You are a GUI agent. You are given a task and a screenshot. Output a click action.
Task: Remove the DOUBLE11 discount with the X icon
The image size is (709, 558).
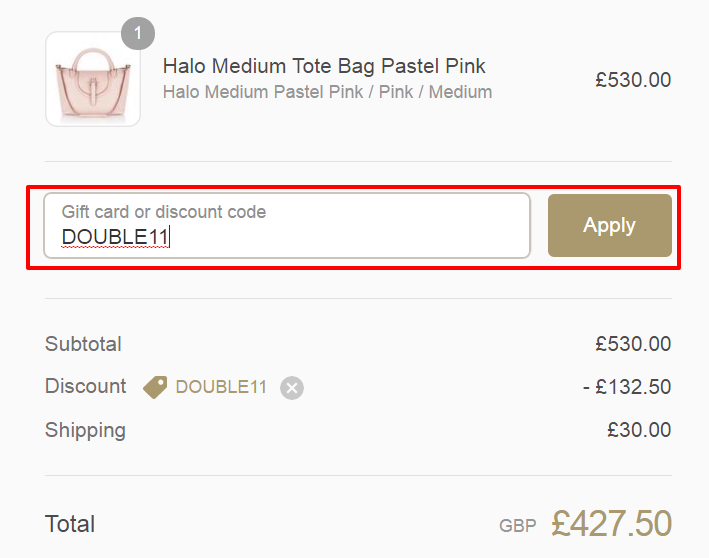pyautogui.click(x=292, y=388)
